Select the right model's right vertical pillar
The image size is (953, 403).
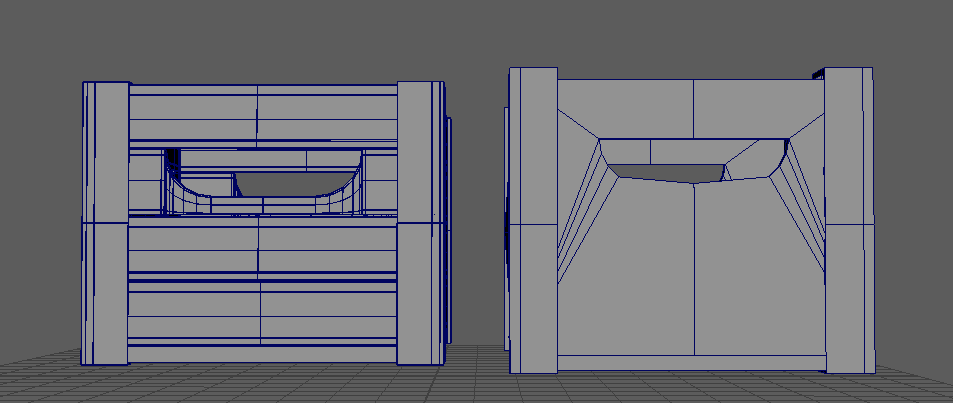(x=848, y=220)
